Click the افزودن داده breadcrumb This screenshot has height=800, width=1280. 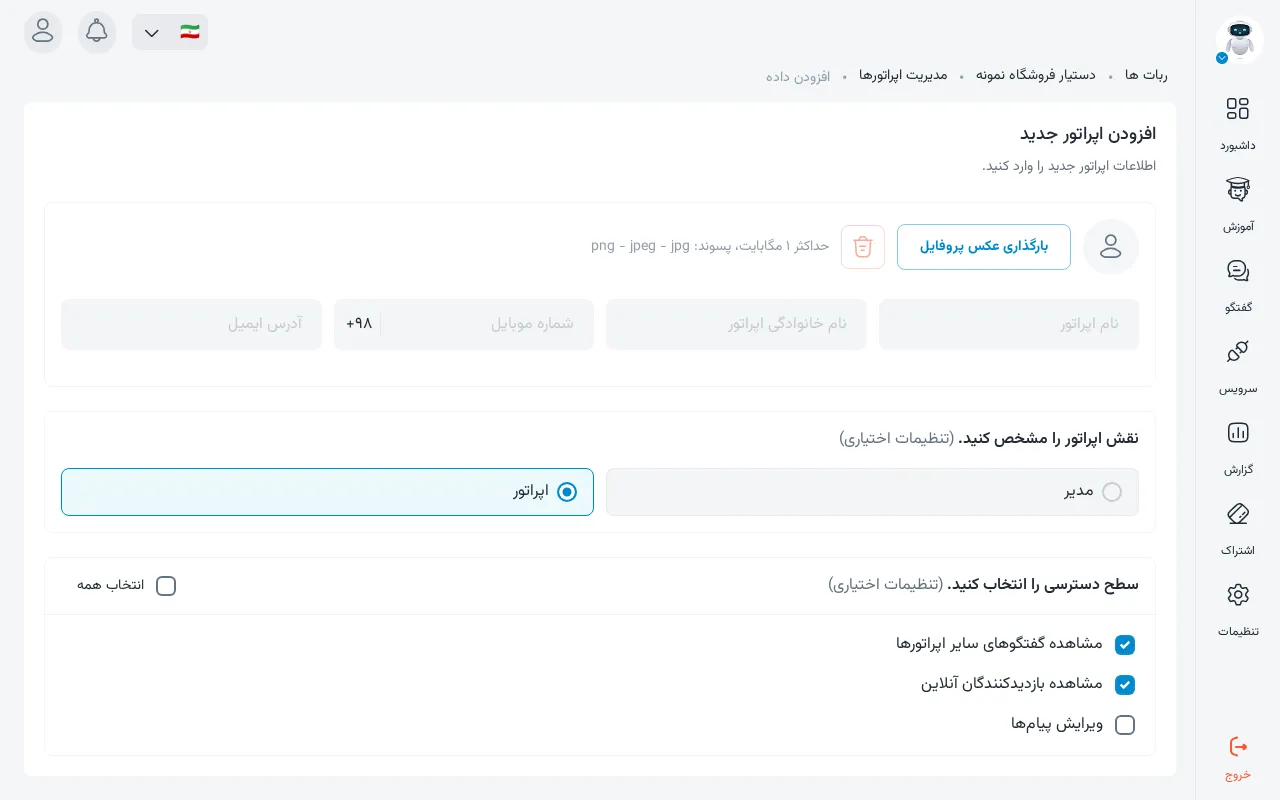(x=798, y=76)
